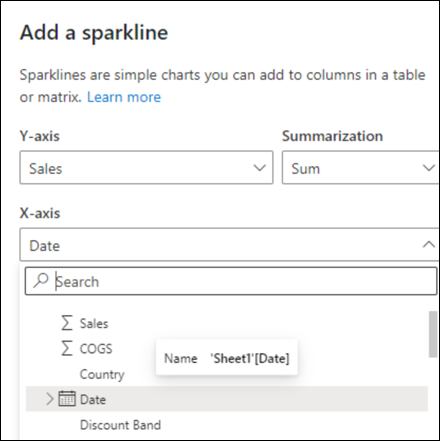The width and height of the screenshot is (440, 441).
Task: Collapse the X-axis dropdown with the up chevron
Action: point(429,245)
